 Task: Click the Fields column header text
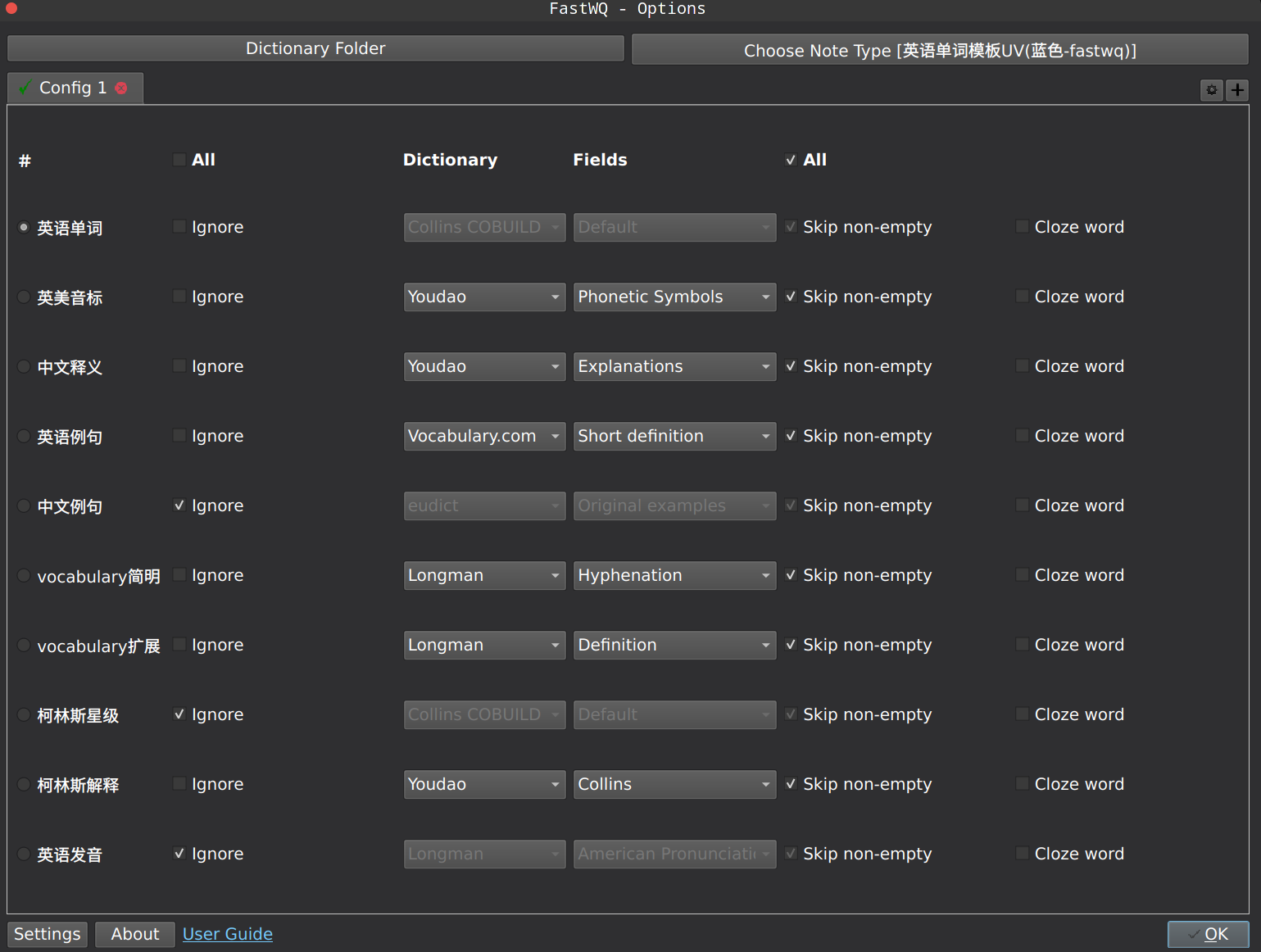[600, 160]
